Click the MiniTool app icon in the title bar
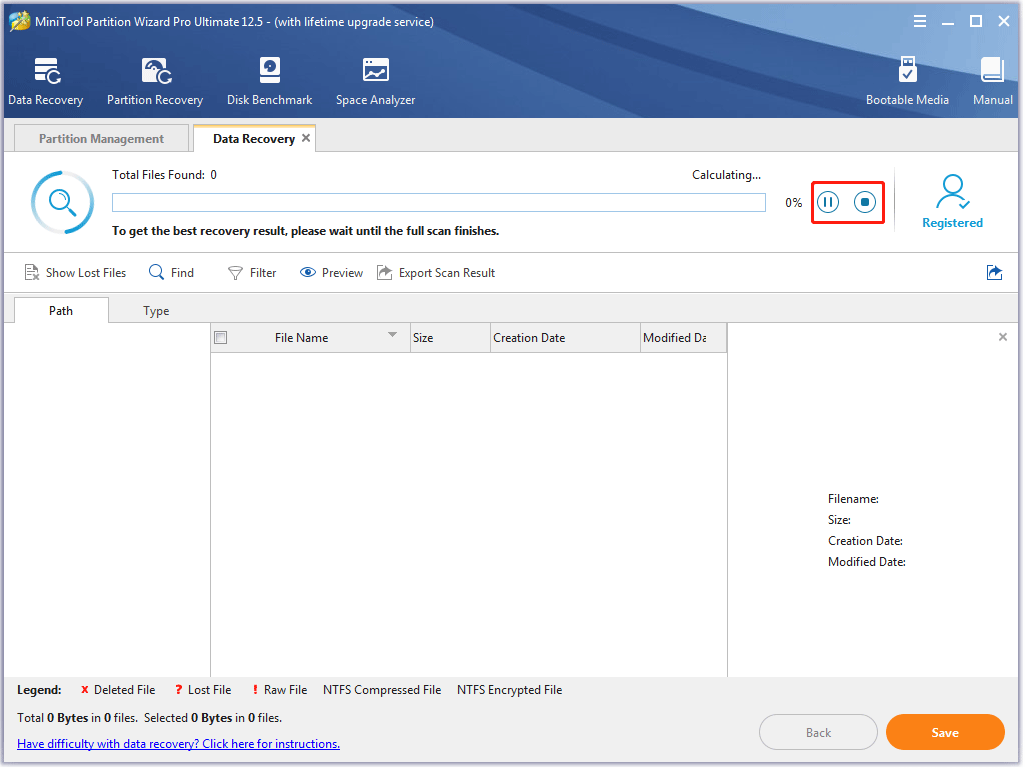This screenshot has width=1025, height=768. (x=19, y=22)
